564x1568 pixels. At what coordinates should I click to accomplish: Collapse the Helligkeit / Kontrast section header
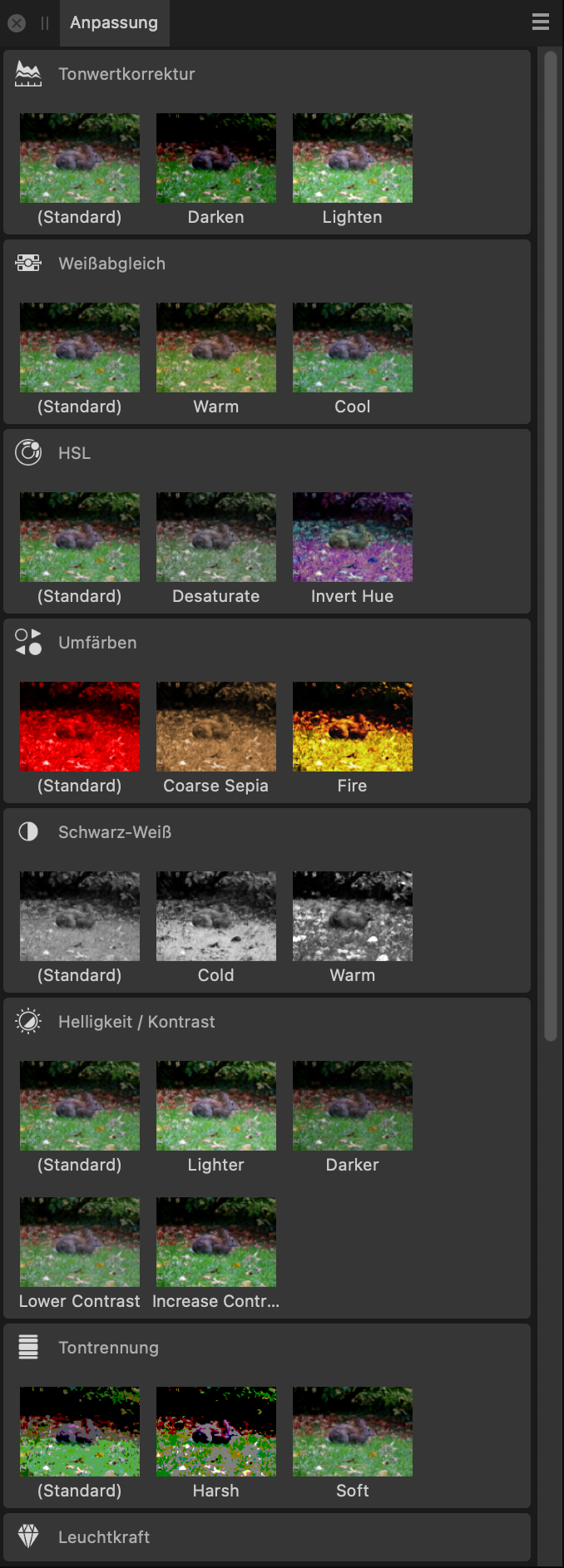(x=267, y=1022)
